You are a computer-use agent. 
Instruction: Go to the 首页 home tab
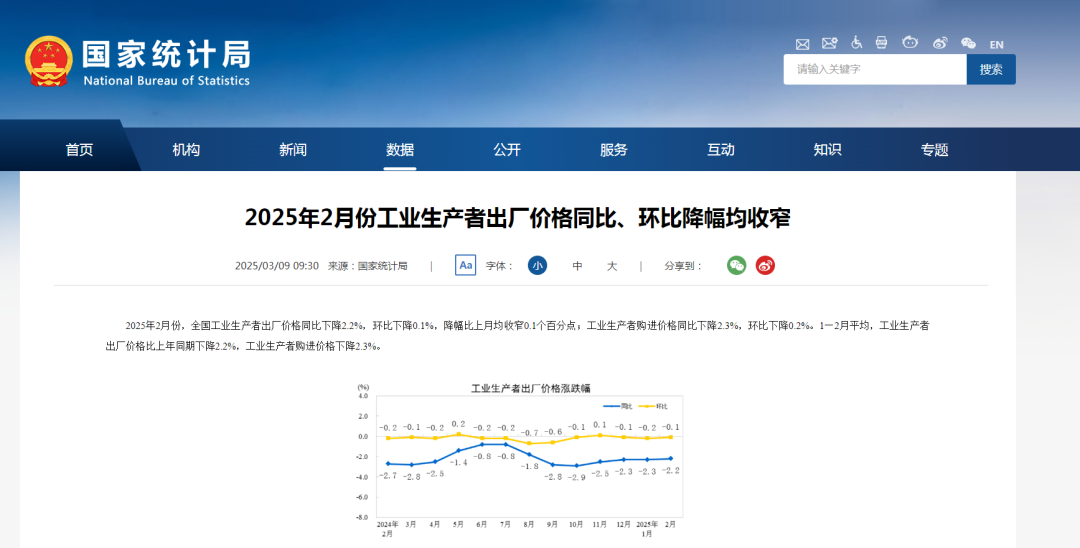(x=79, y=149)
